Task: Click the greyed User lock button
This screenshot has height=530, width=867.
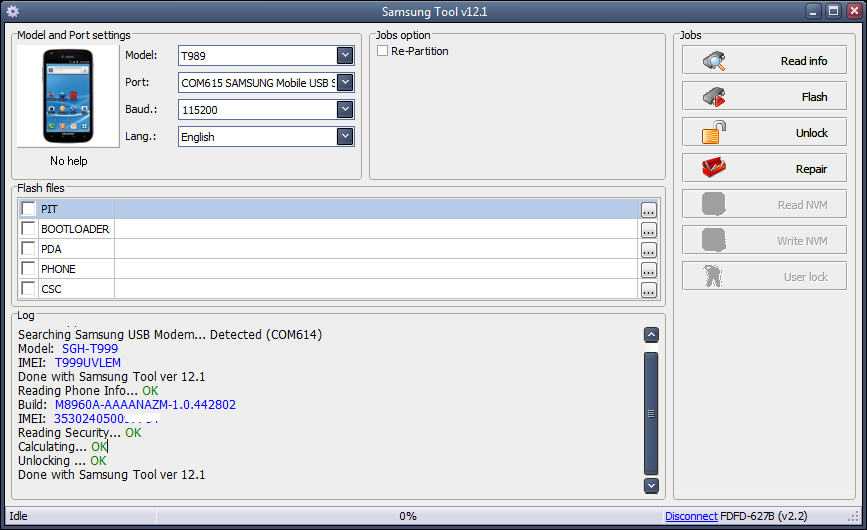Action: point(764,276)
